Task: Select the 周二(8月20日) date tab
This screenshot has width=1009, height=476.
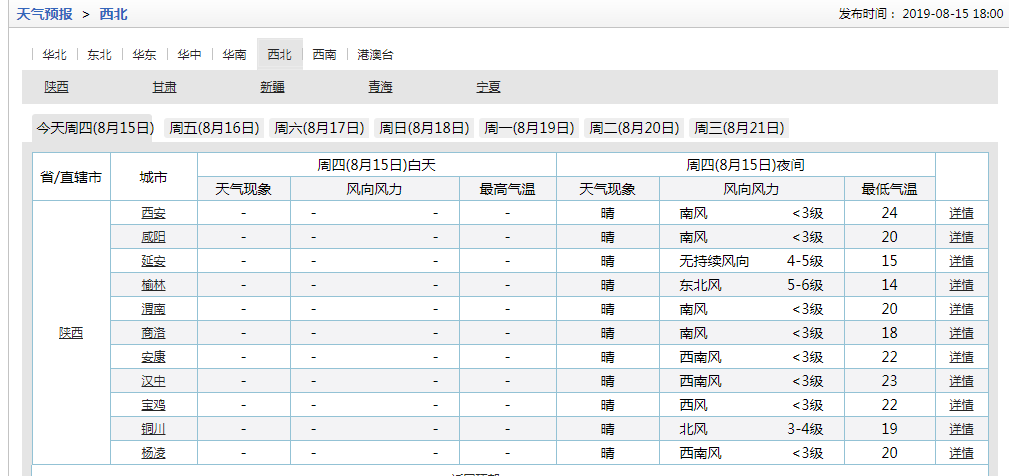Action: 634,128
